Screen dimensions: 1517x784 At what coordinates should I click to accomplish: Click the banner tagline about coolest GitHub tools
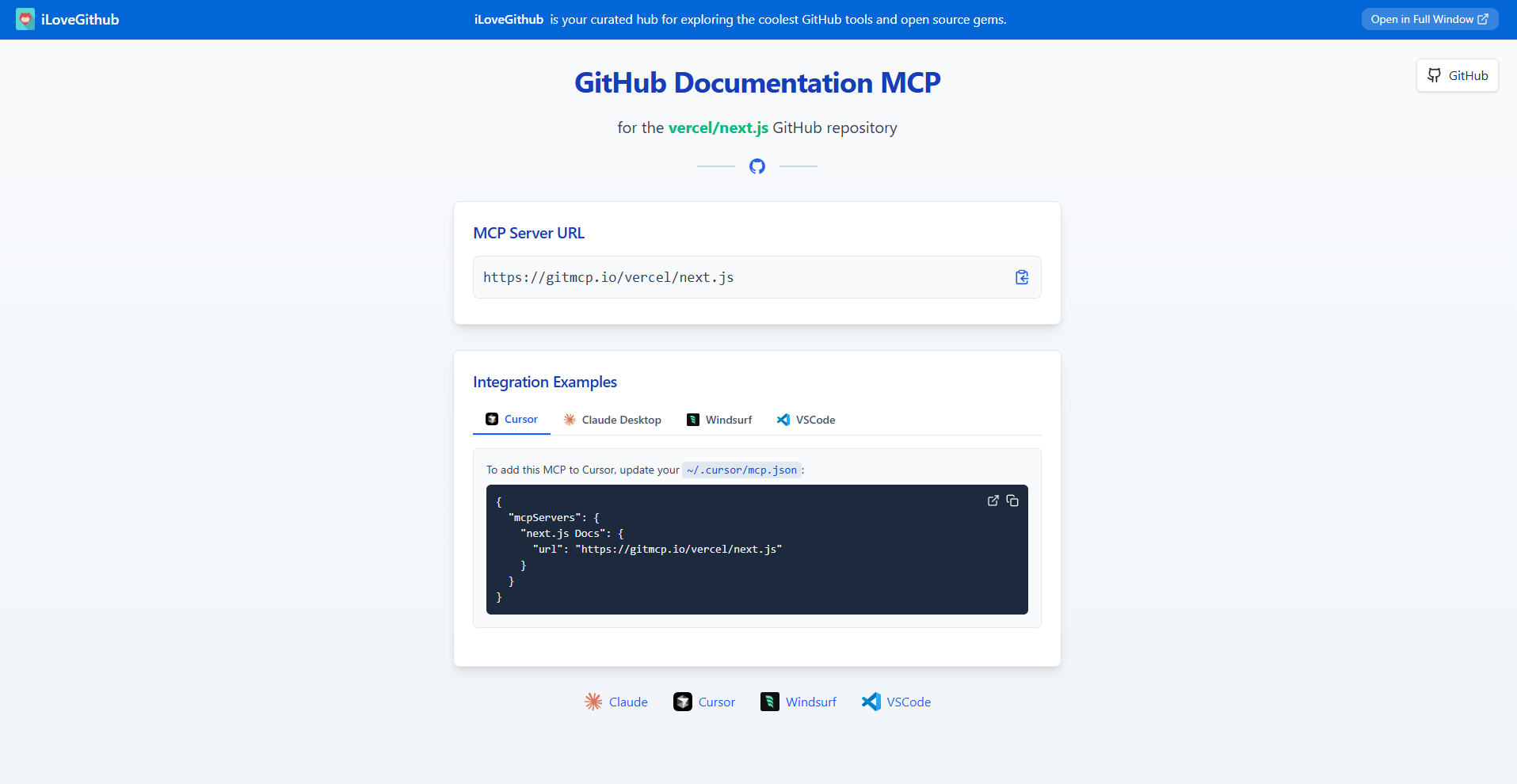[741, 19]
